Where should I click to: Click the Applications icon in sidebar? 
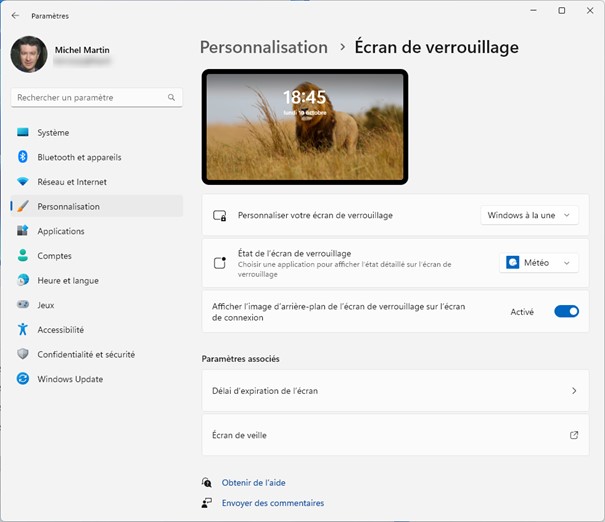pyautogui.click(x=23, y=231)
